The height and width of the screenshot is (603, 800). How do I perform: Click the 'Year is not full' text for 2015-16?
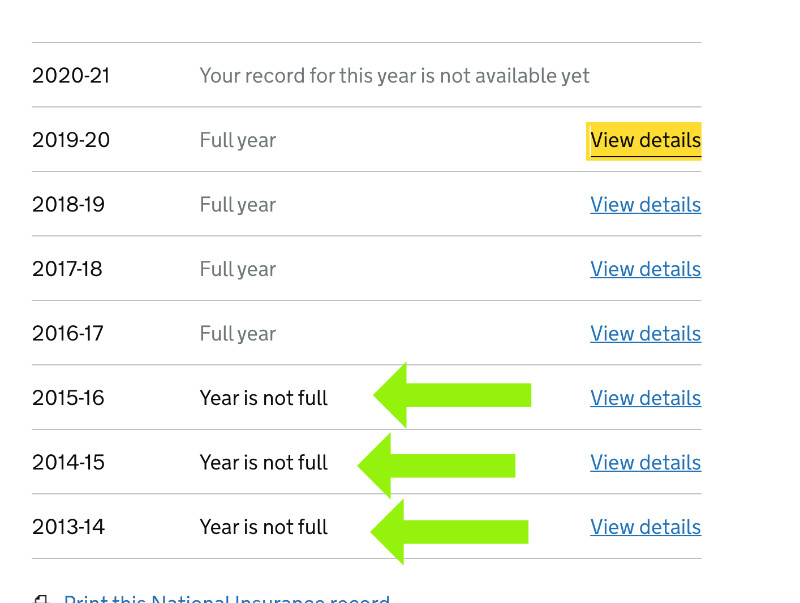point(264,398)
